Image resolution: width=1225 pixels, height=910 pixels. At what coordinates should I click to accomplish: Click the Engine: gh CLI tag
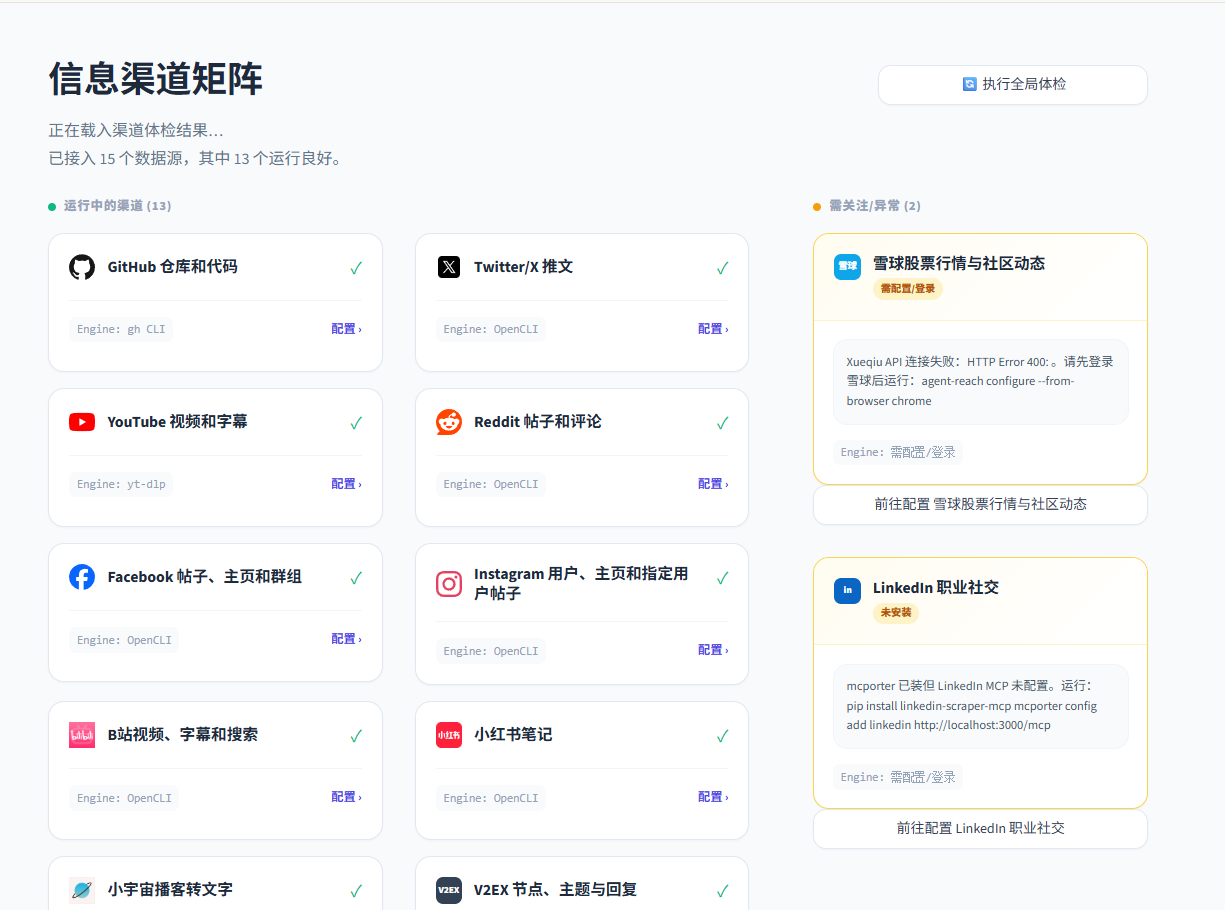(x=121, y=329)
